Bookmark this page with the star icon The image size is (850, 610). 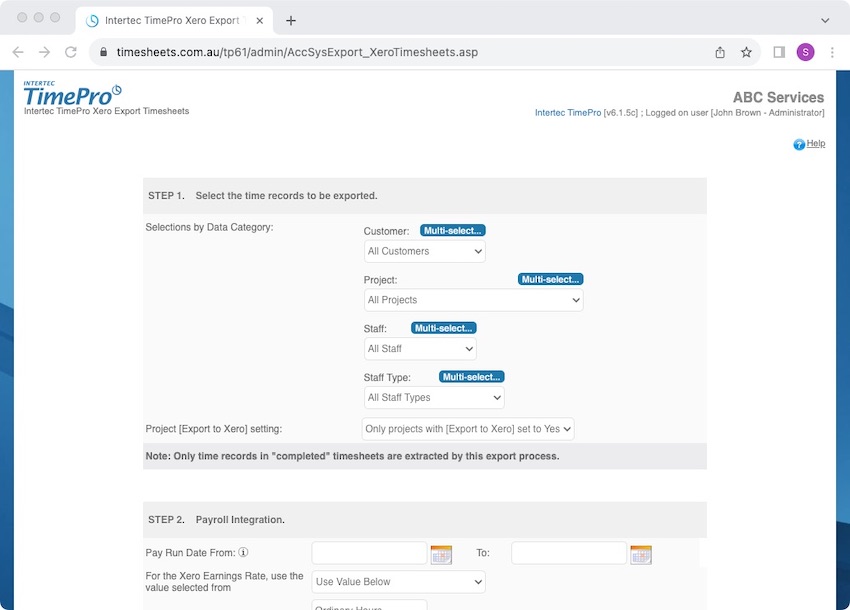(746, 52)
